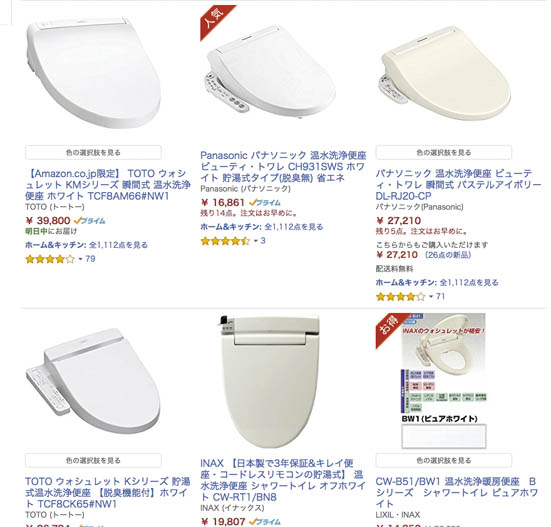The image size is (551, 527).
Task: Expand the star rating dropdown beside 79 reviews
Action: pyautogui.click(x=80, y=259)
